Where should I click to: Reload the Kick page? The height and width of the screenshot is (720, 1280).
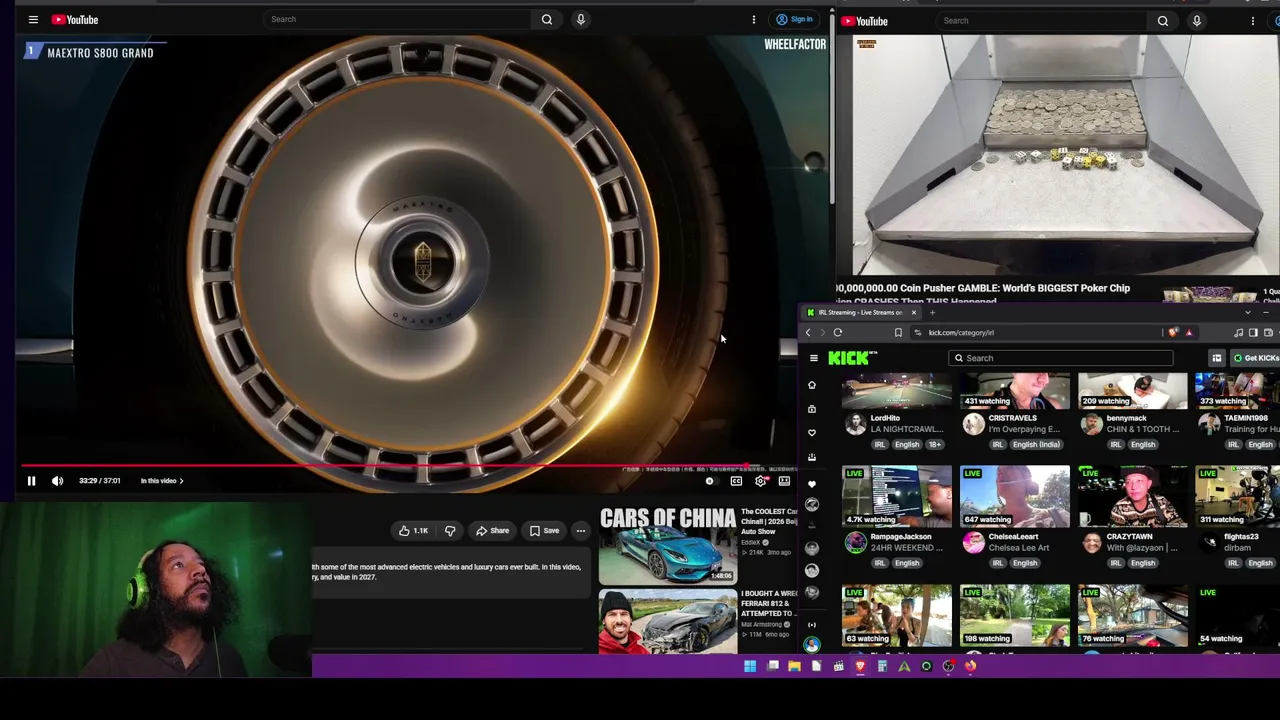(838, 333)
